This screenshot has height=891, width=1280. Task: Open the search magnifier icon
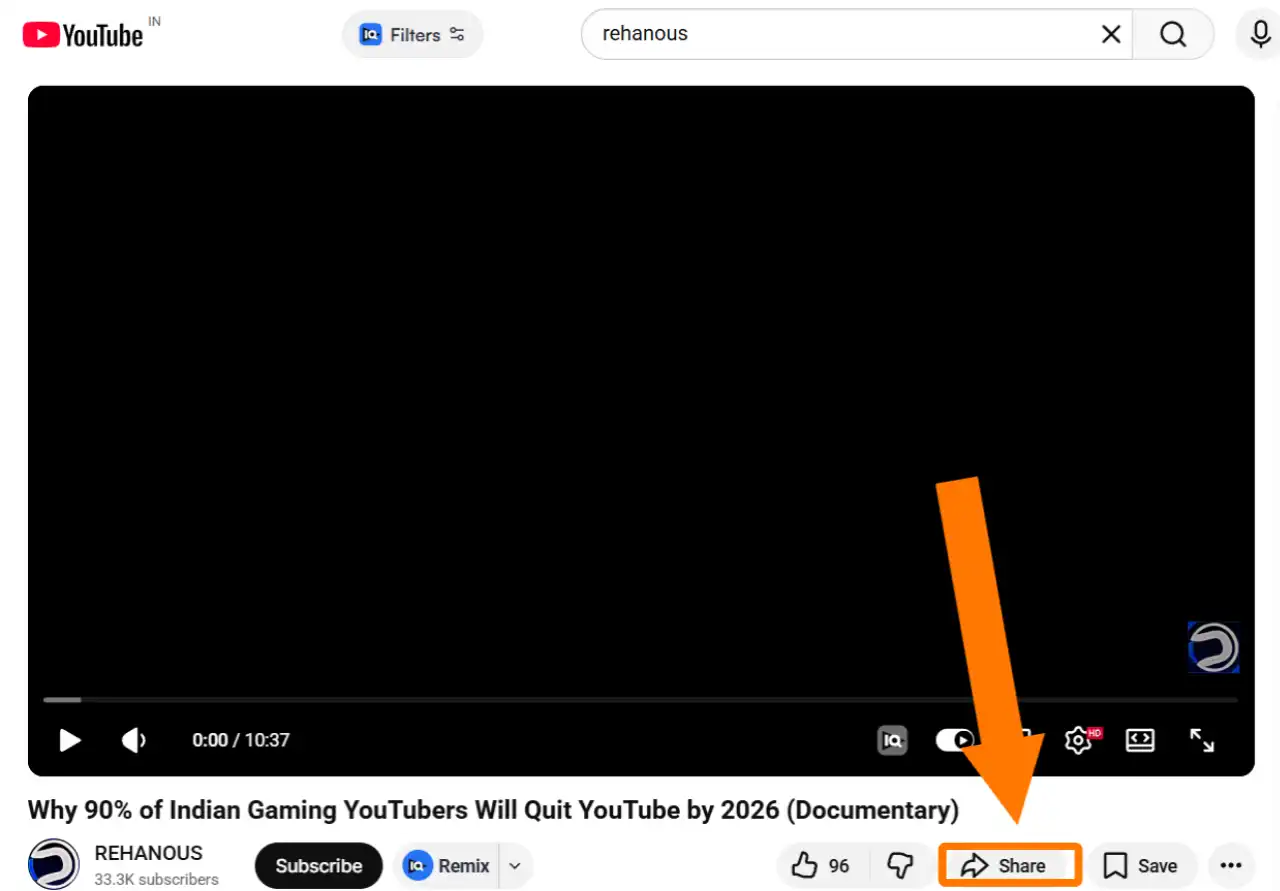1172,33
